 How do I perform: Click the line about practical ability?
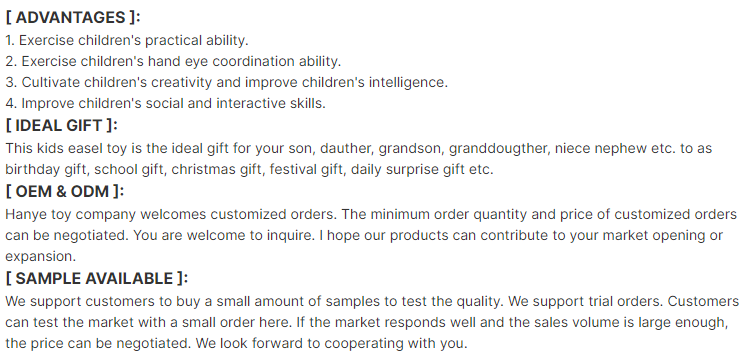pos(127,40)
